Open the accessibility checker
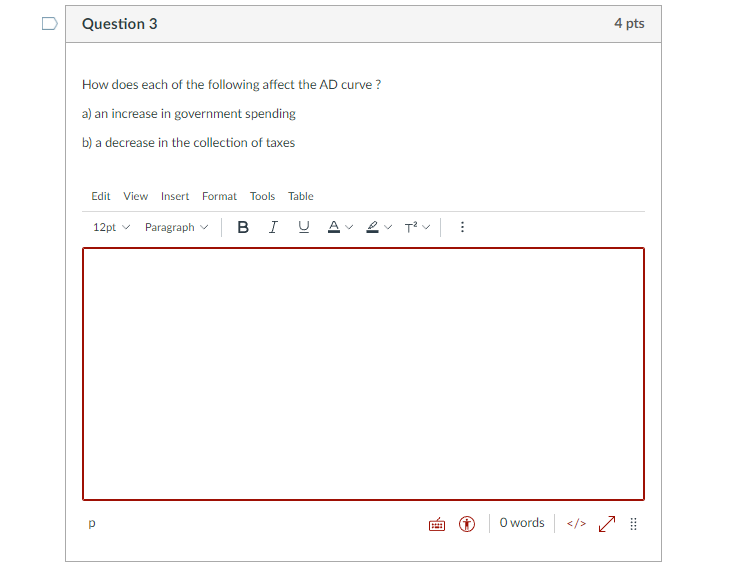The image size is (734, 582). pos(467,524)
